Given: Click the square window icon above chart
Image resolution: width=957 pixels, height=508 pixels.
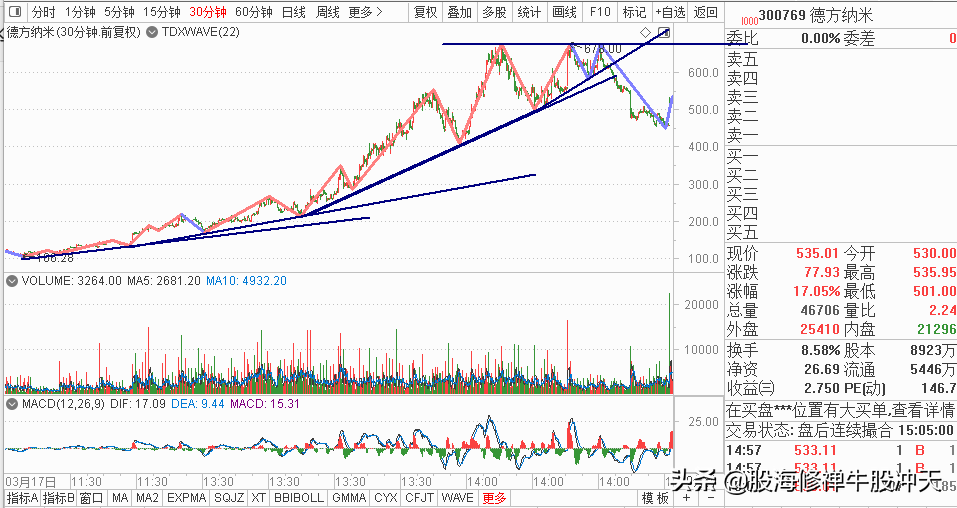Looking at the screenshot, I should coord(665,32).
